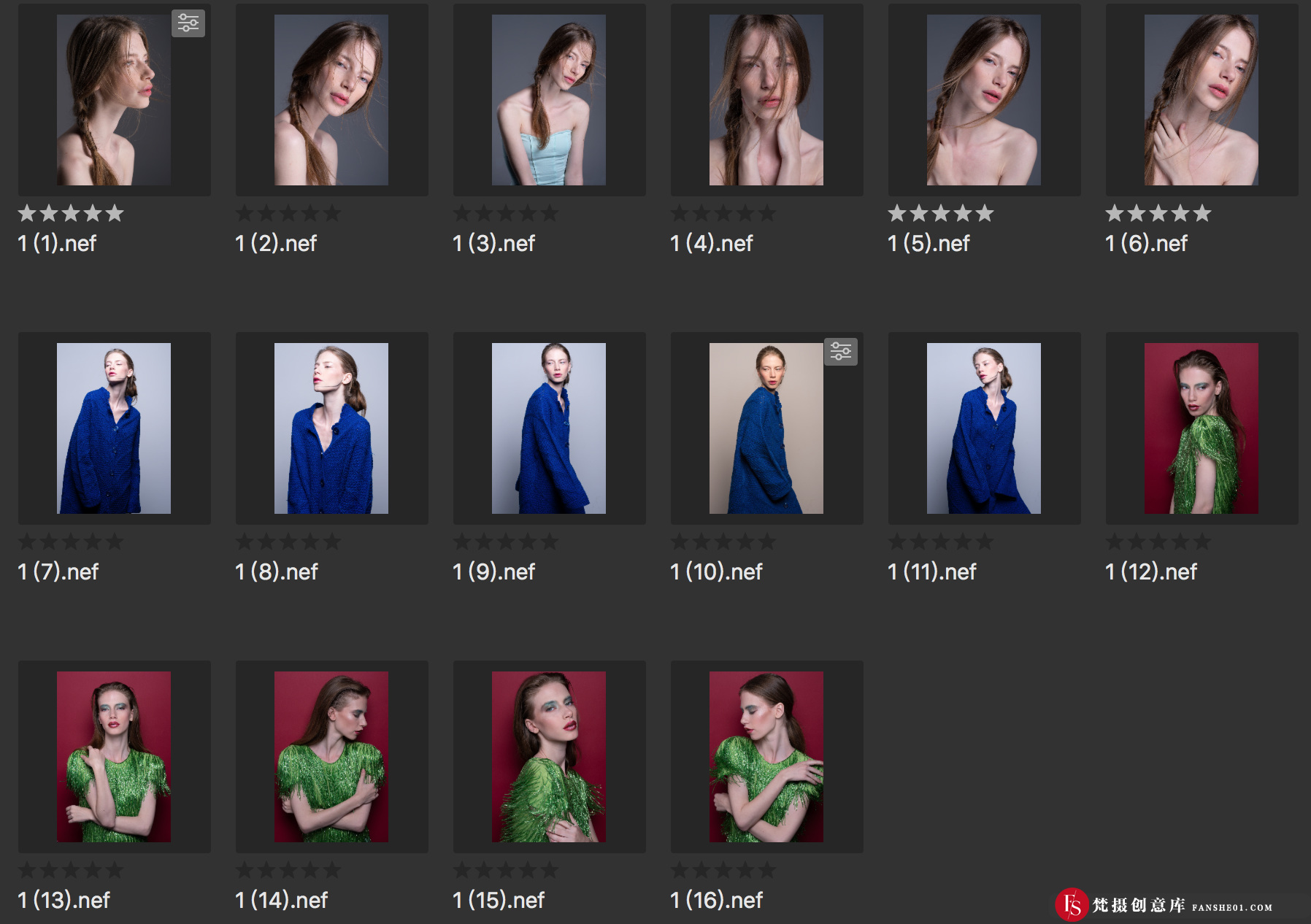1311x924 pixels.
Task: Click filename label 1 (9).nef
Action: (493, 571)
